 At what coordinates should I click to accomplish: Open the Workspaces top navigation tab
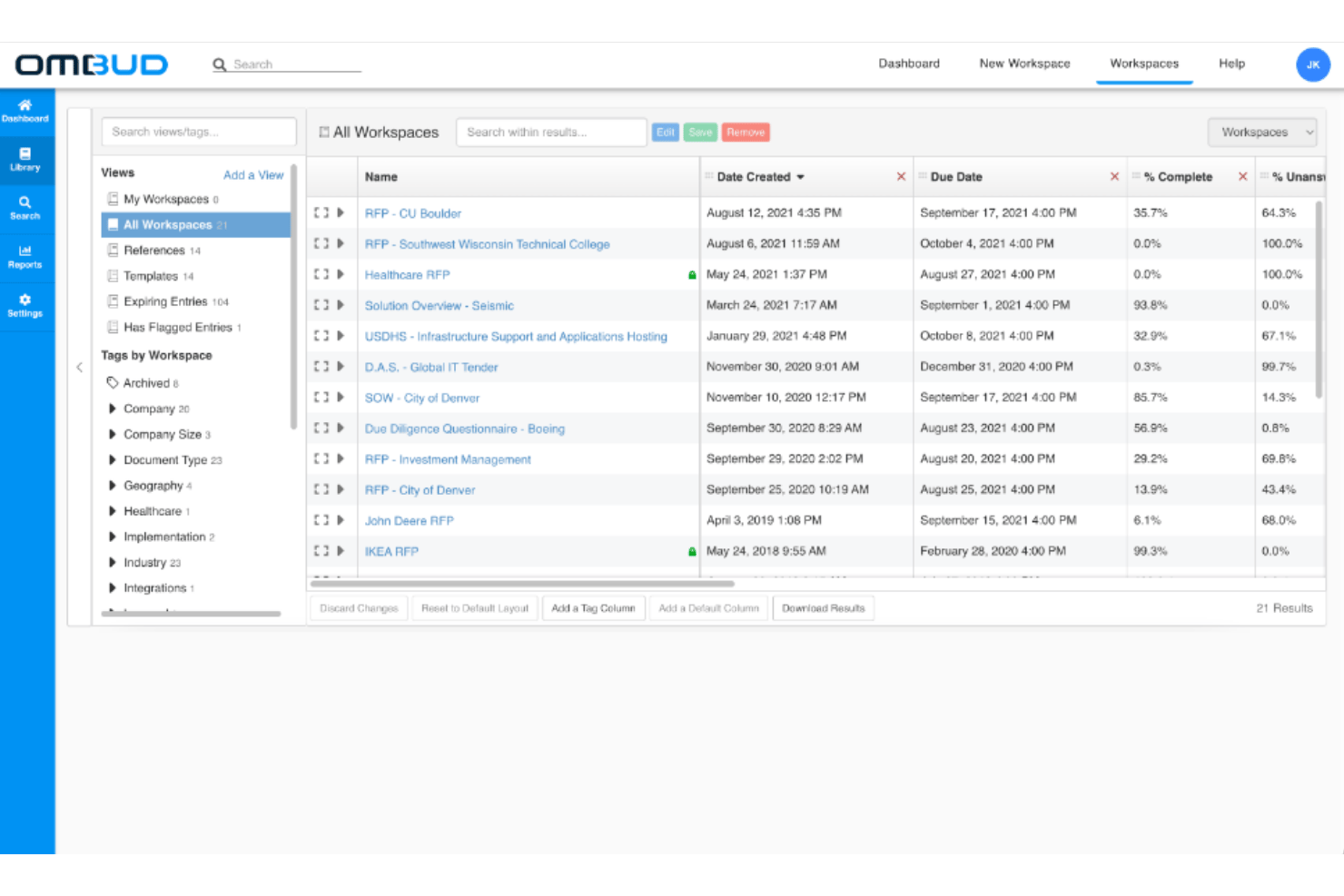1144,64
